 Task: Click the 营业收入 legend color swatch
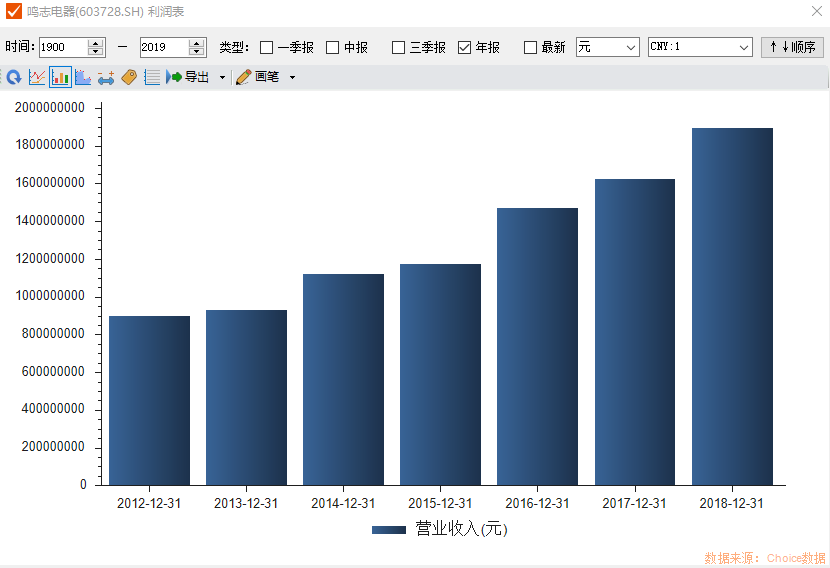point(388,529)
